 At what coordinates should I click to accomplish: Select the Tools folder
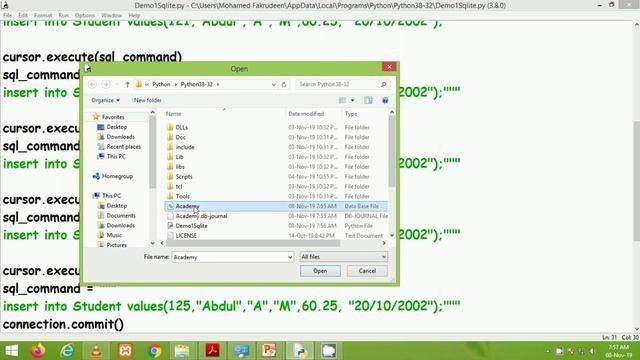[182, 196]
